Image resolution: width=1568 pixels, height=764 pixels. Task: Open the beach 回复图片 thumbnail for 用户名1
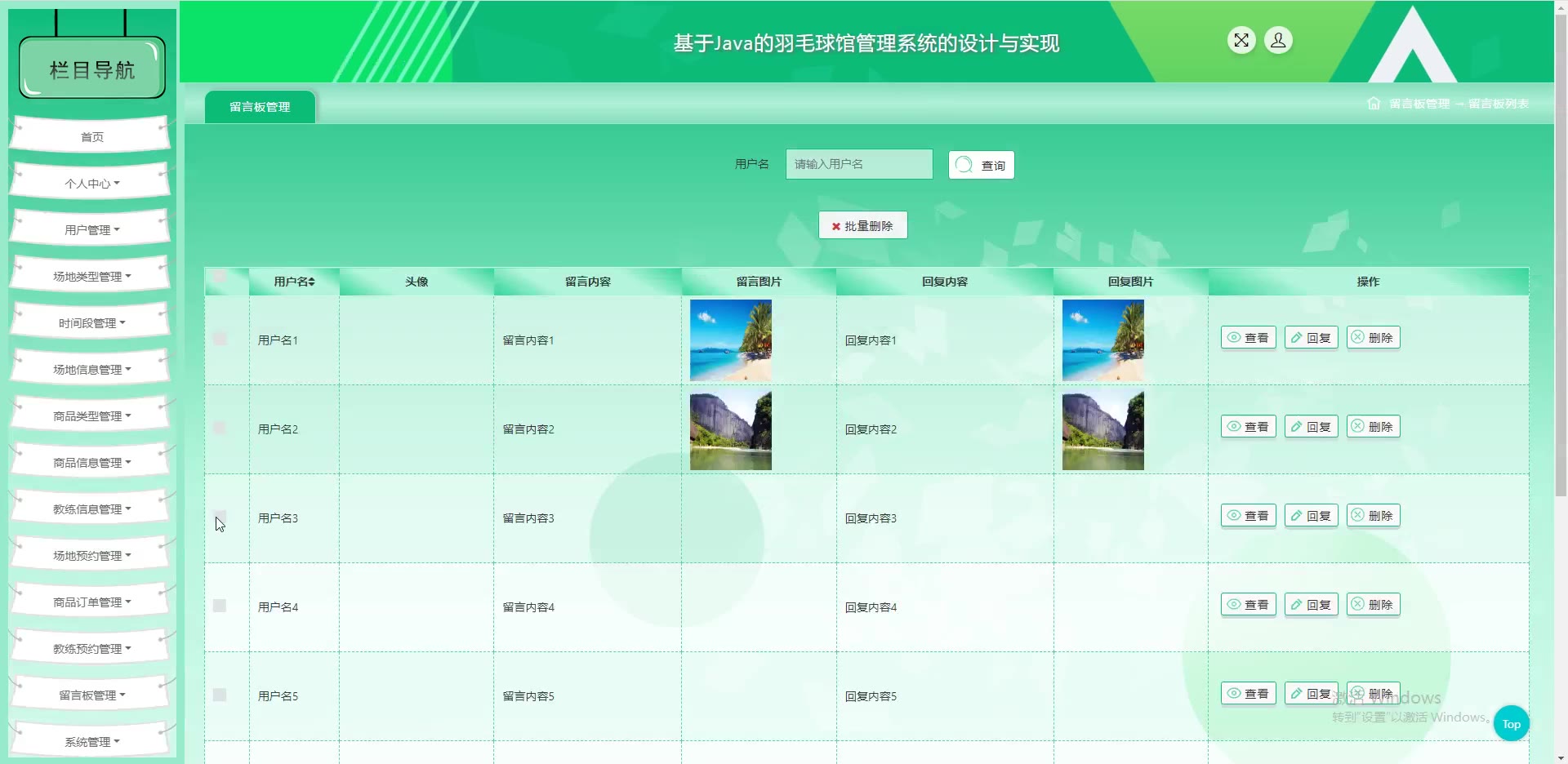1102,340
